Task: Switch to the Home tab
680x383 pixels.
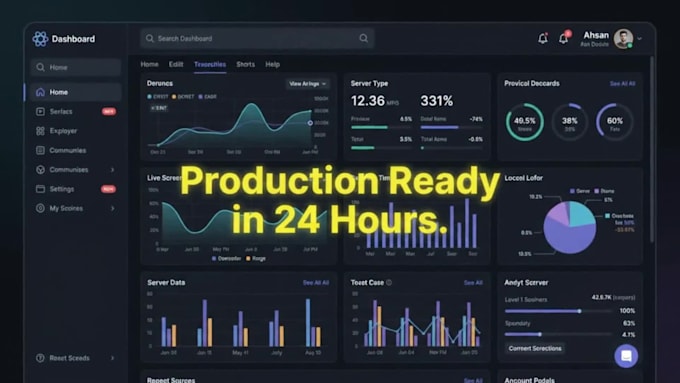Action: tap(150, 64)
